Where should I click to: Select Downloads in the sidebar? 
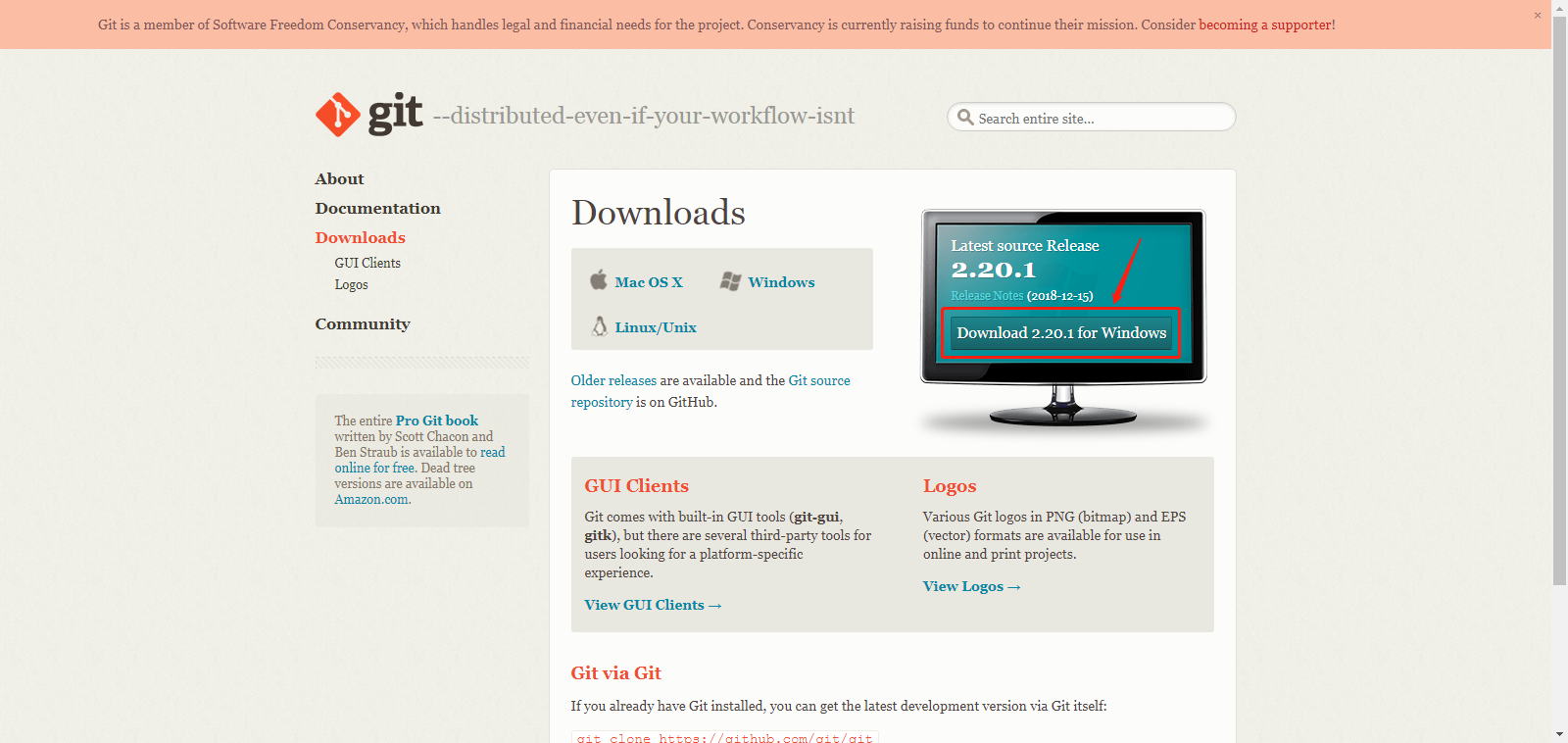360,237
